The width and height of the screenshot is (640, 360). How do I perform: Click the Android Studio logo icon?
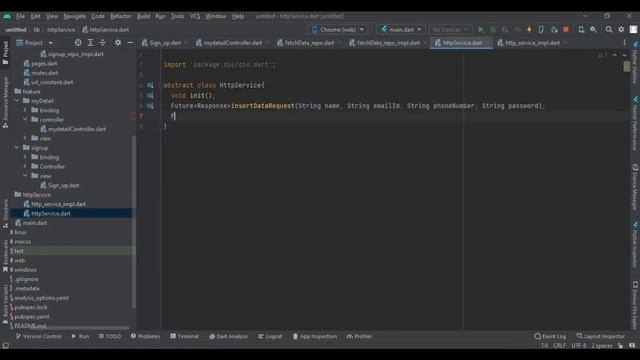point(7,16)
